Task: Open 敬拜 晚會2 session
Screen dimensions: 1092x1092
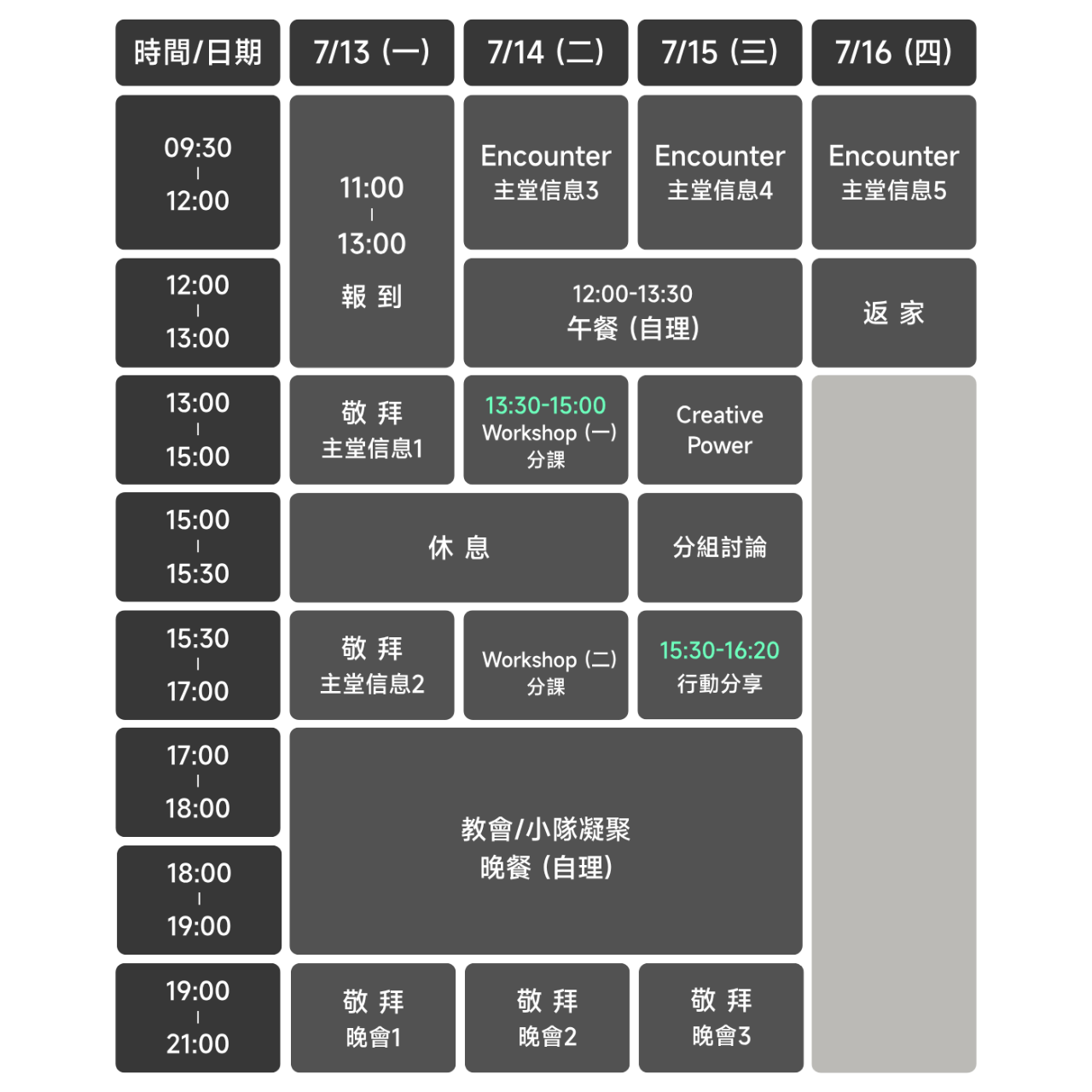Action: point(547,1018)
